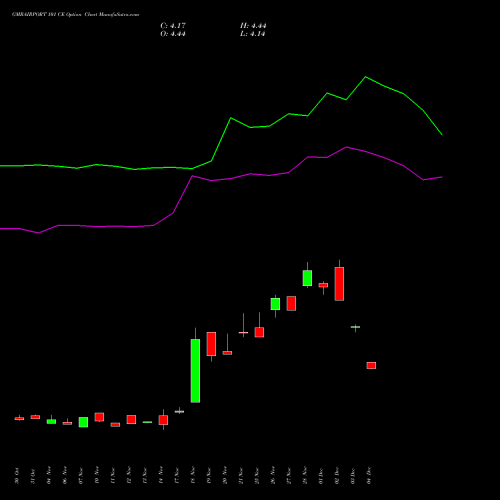Select the high value 'H: 4.44'
This screenshot has height=500, width=500.
[x=253, y=26]
